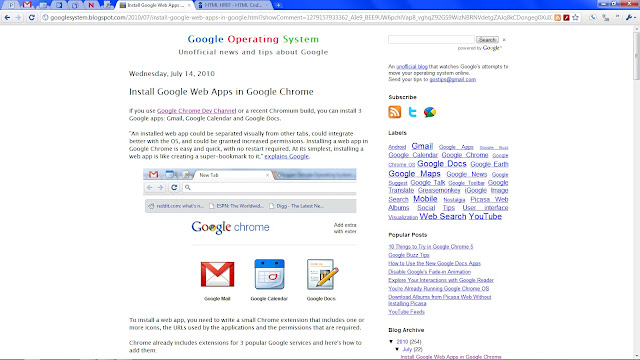Image resolution: width=640 pixels, height=360 pixels.
Task: Click the red extension icon in the address bar
Action: point(566,18)
